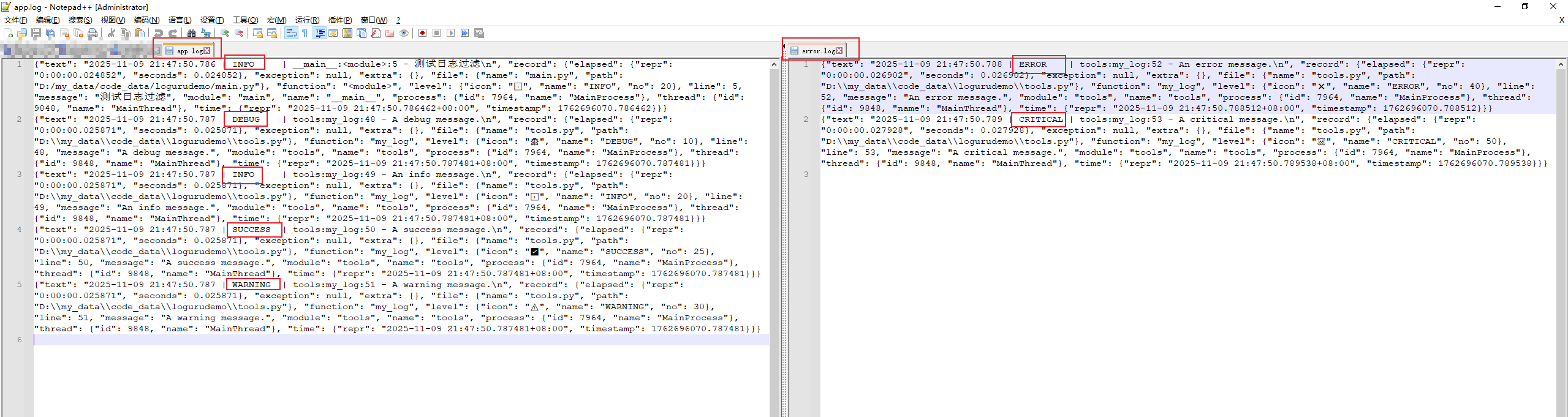The width and height of the screenshot is (1568, 417).
Task: Click line number 3 in app.log margin
Action: coord(19,175)
